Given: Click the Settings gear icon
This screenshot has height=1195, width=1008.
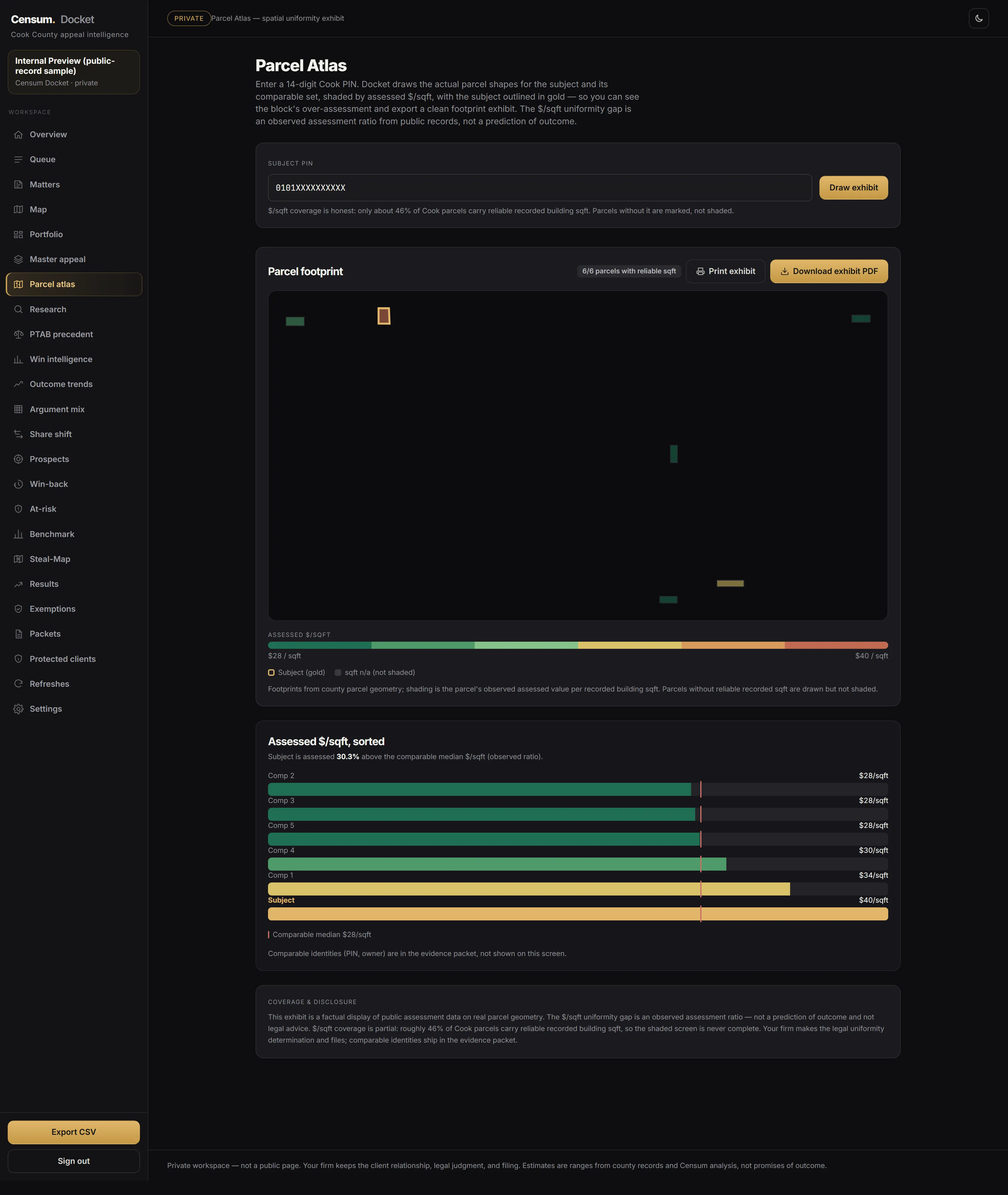Looking at the screenshot, I should click(18, 709).
